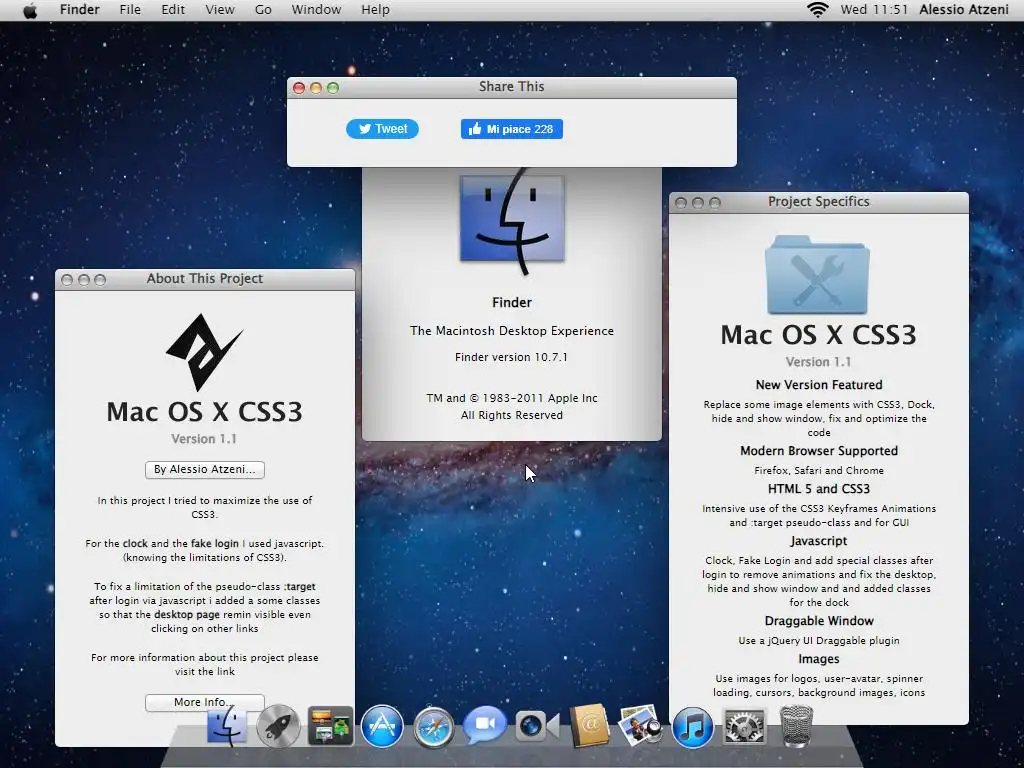Screen dimensions: 1024x768
Task: Click the 'New Version Featured' heading
Action: [819, 385]
